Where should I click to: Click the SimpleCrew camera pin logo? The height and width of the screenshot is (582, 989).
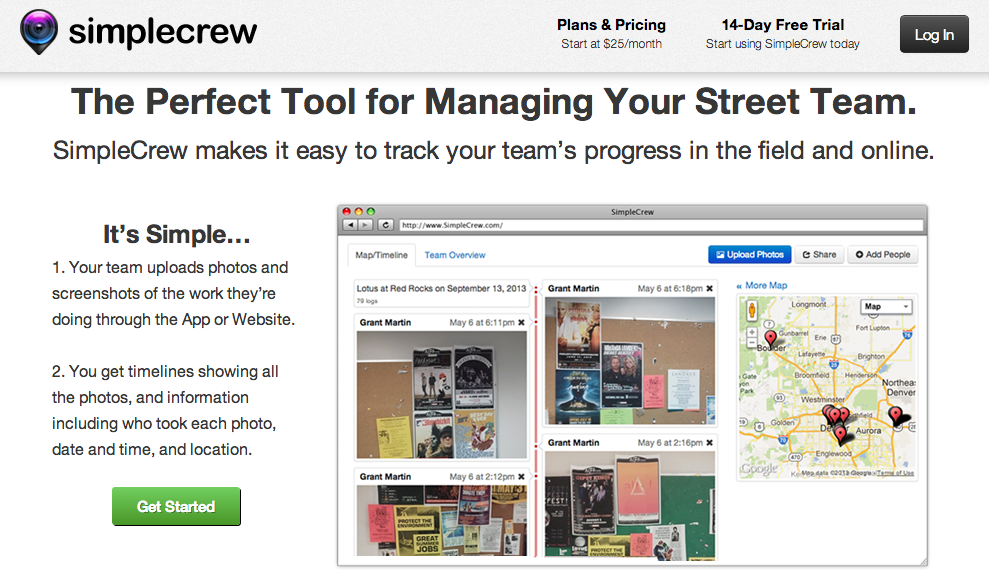(39, 31)
